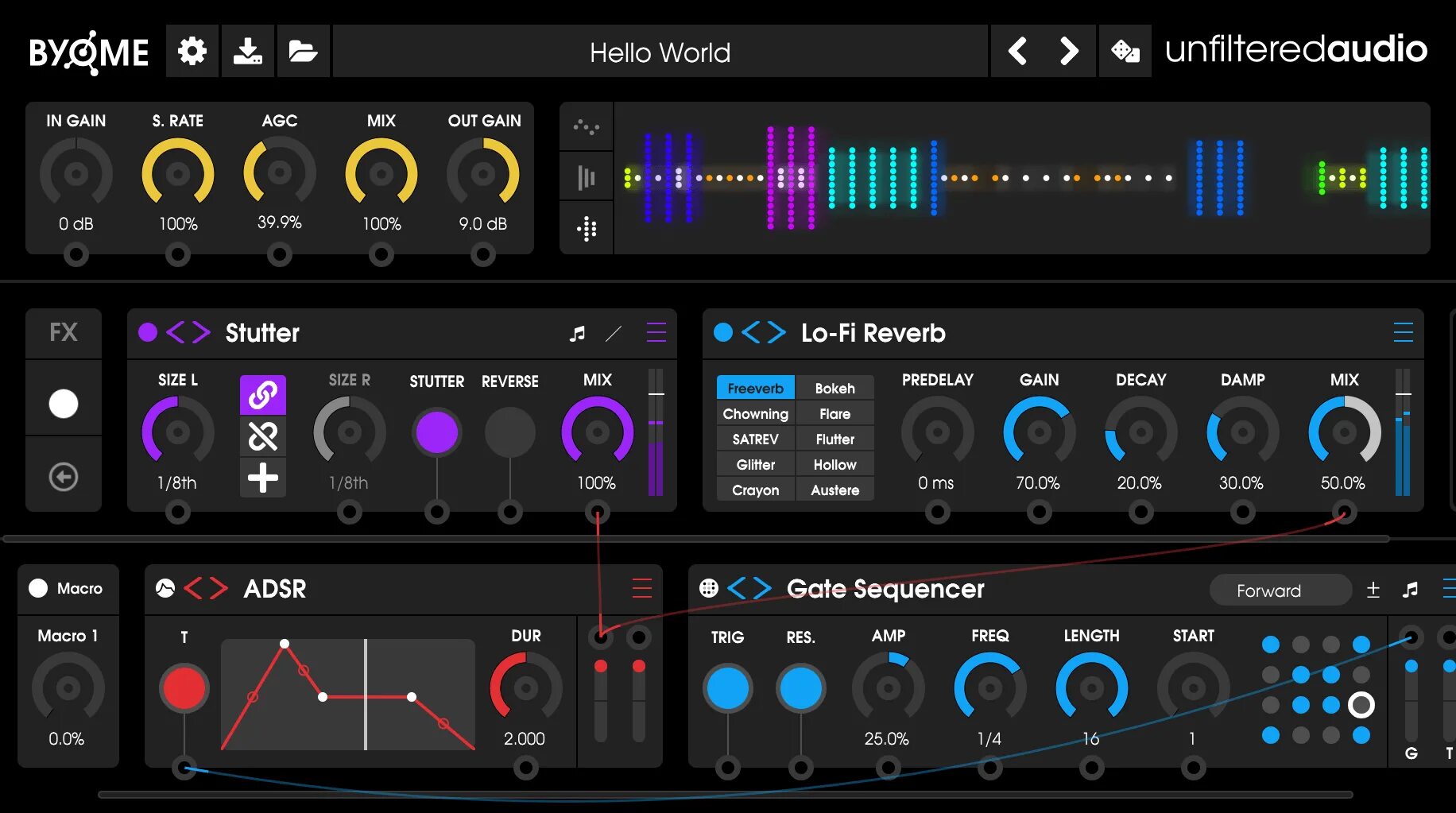Image resolution: width=1456 pixels, height=813 pixels.
Task: Select the Flare reverb algorithm
Action: coord(834,413)
